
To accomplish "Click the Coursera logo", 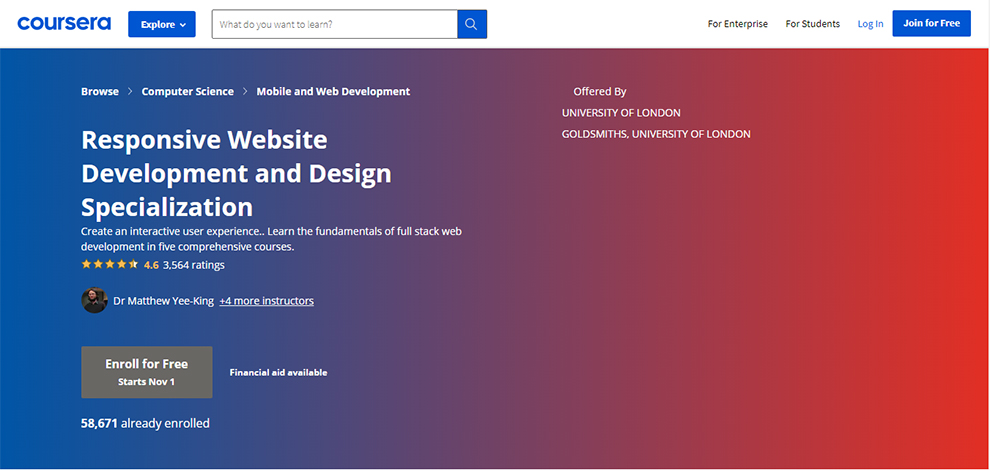I will (64, 23).
